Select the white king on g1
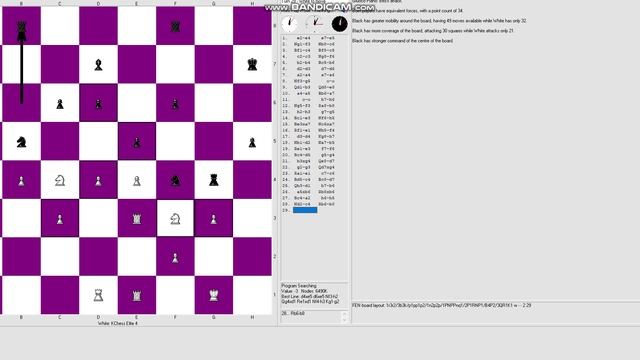The width and height of the screenshot is (640, 360). coord(213,295)
